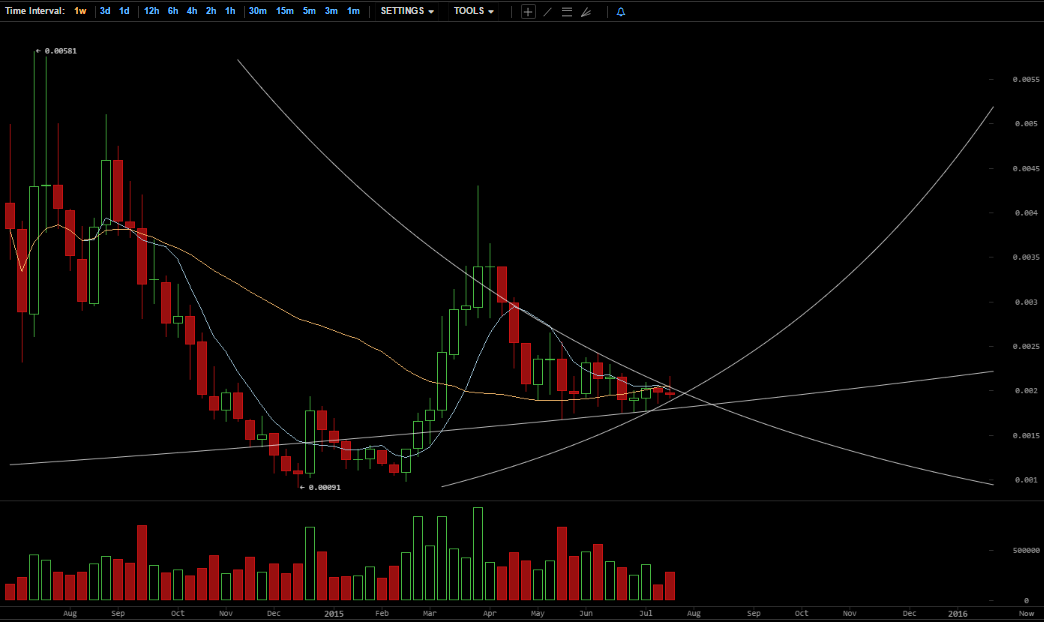Image resolution: width=1044 pixels, height=622 pixels.
Task: Click the 500000 volume axis label
Action: click(x=1026, y=551)
